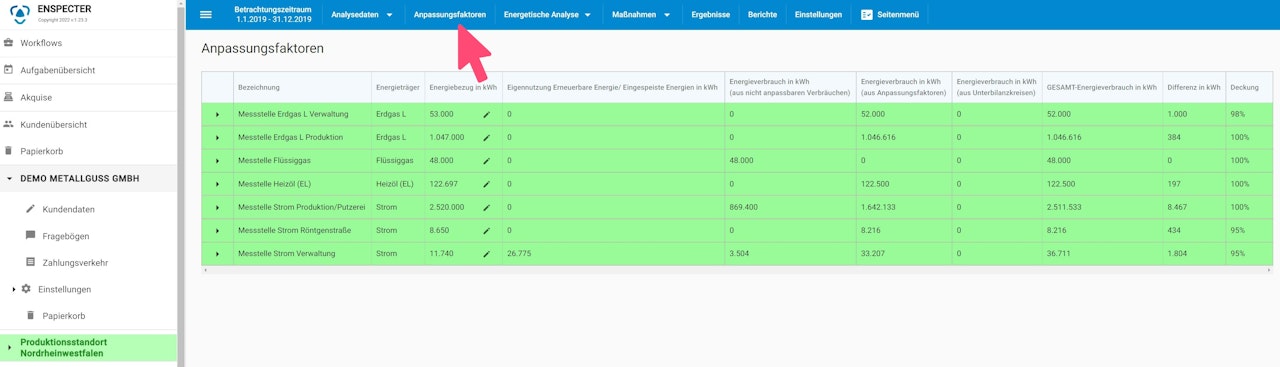Click the Papierkorb icon under Demo Metallguss
Image resolution: width=1280 pixels, height=367 pixels.
[30, 316]
